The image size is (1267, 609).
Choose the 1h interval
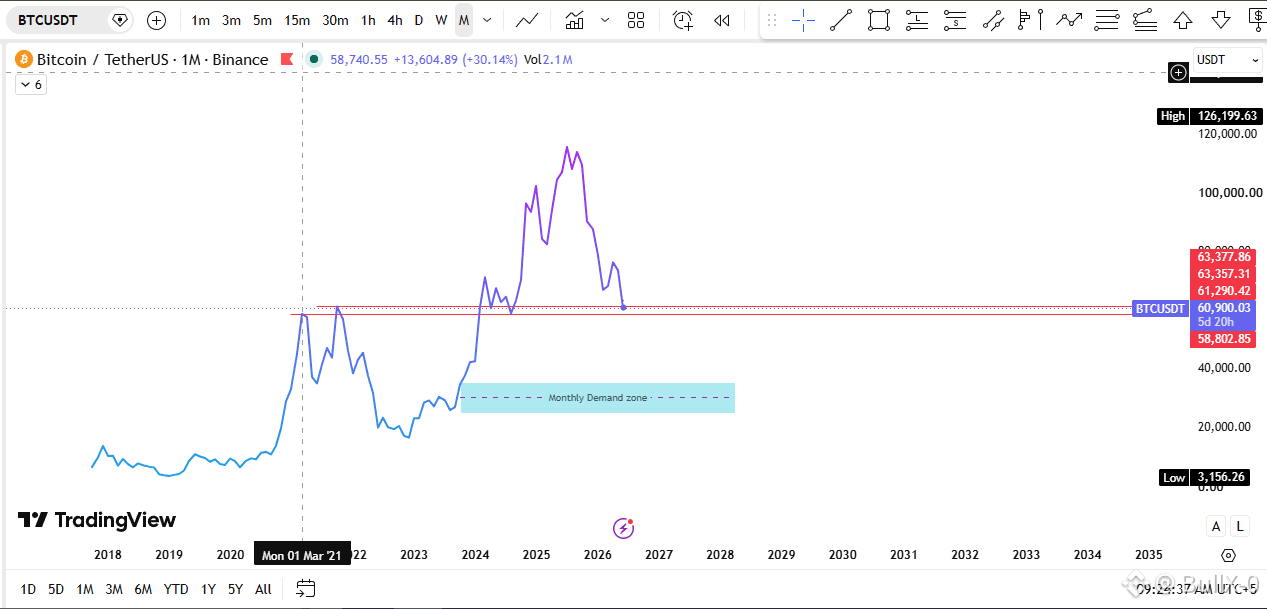[x=369, y=20]
